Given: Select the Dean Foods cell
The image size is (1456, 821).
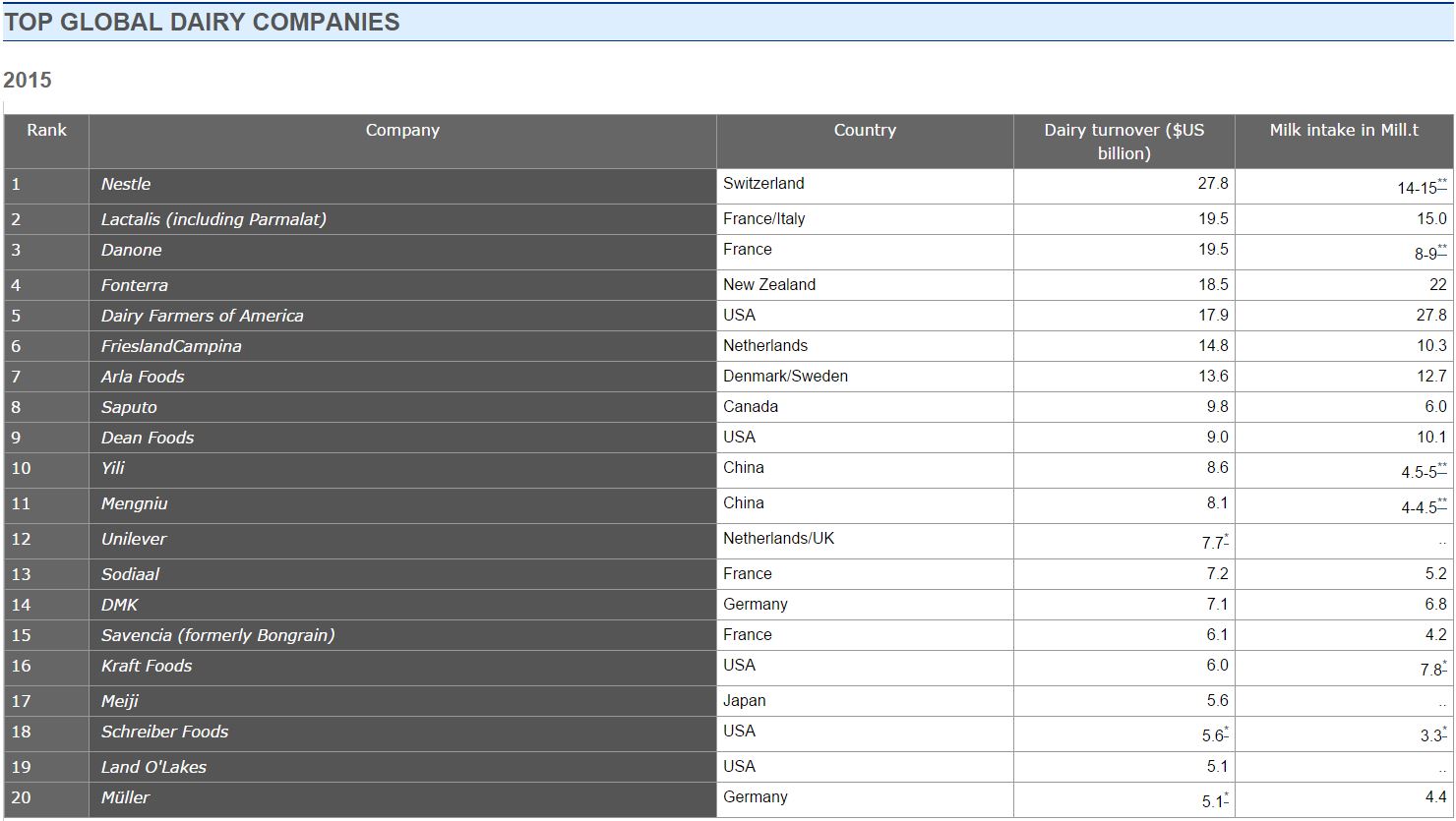Looking at the screenshot, I should pyautogui.click(x=402, y=439).
